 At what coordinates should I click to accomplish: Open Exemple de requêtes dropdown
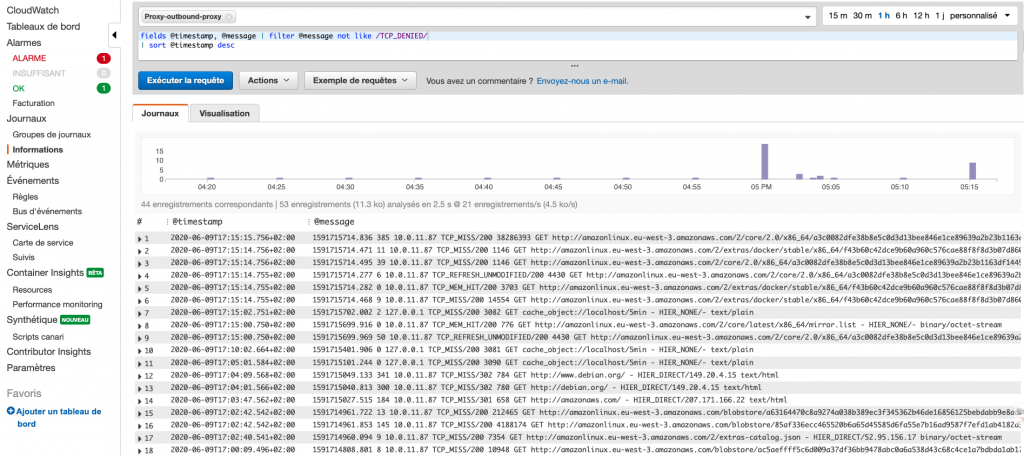(359, 80)
